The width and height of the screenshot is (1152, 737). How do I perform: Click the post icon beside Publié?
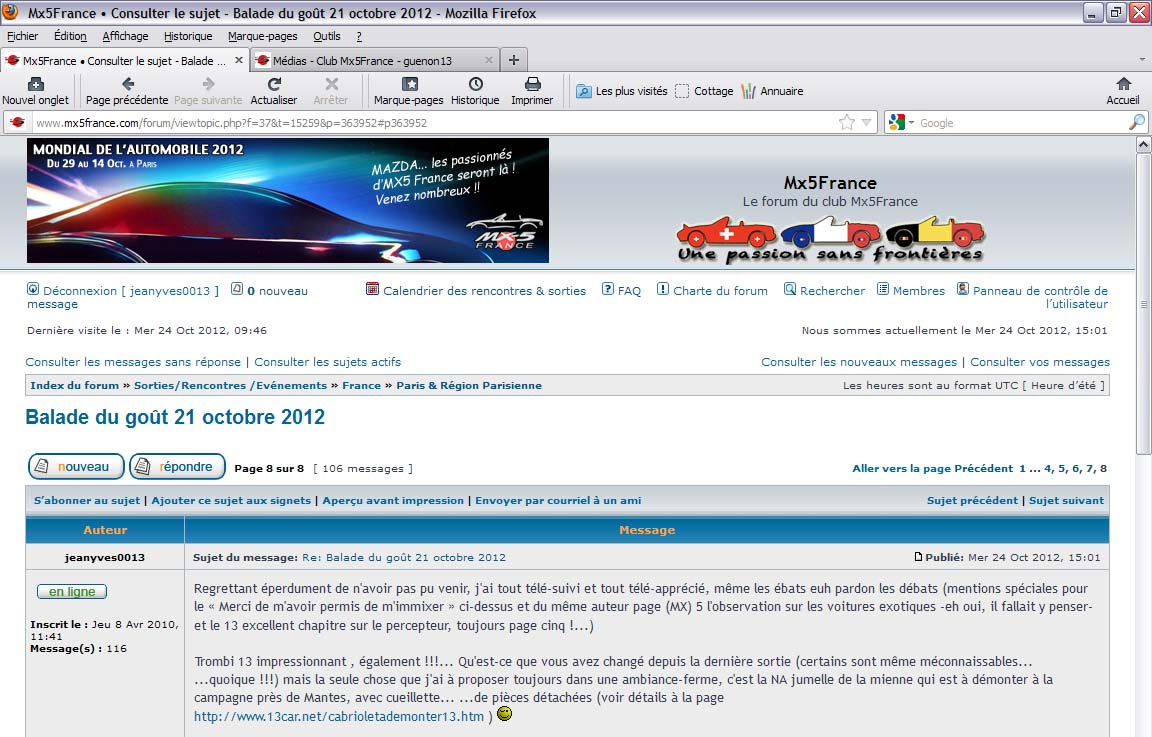tap(918, 557)
